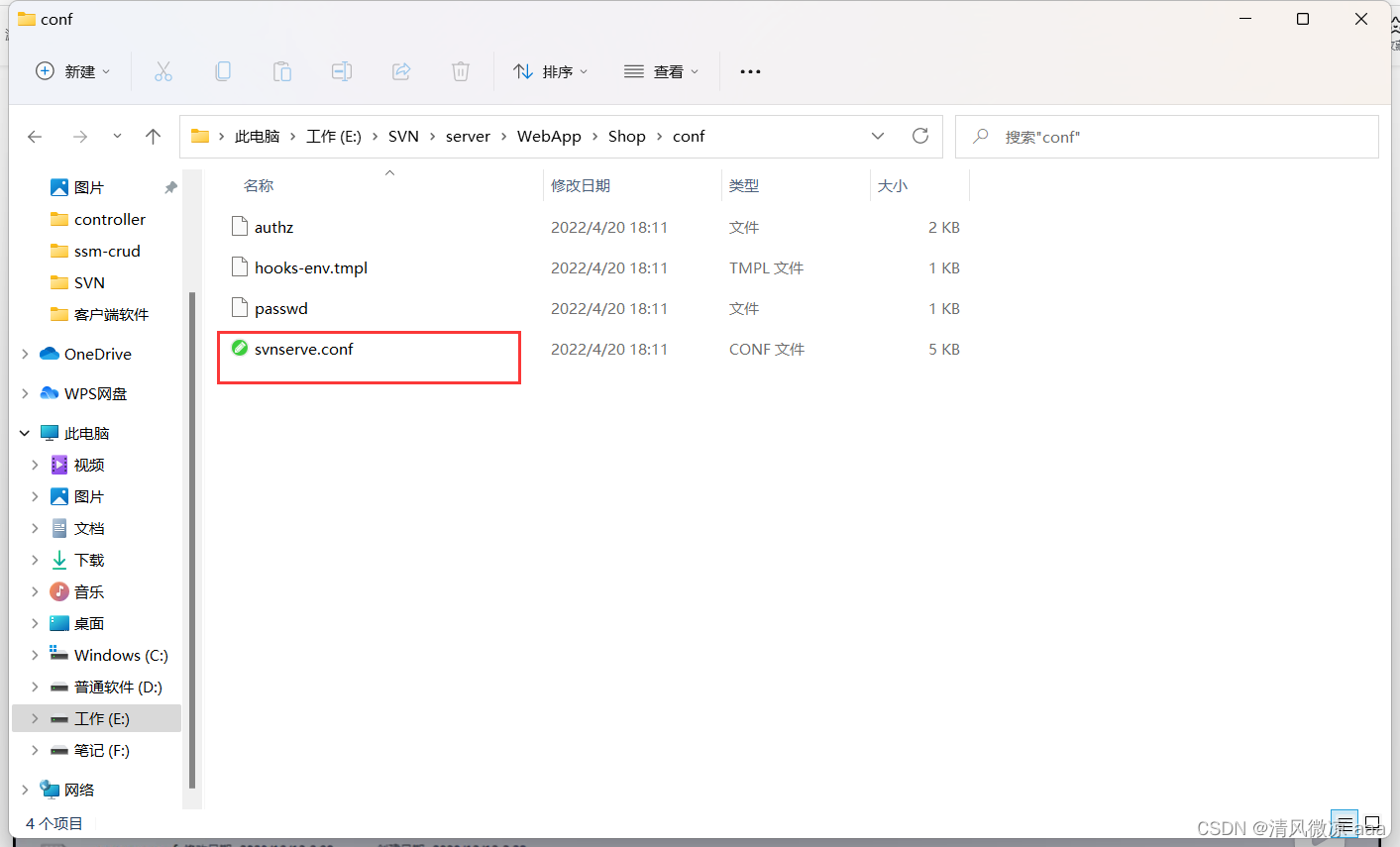Expand the address bar history dropdown
Viewport: 1400px width, 847px height.
click(x=878, y=136)
